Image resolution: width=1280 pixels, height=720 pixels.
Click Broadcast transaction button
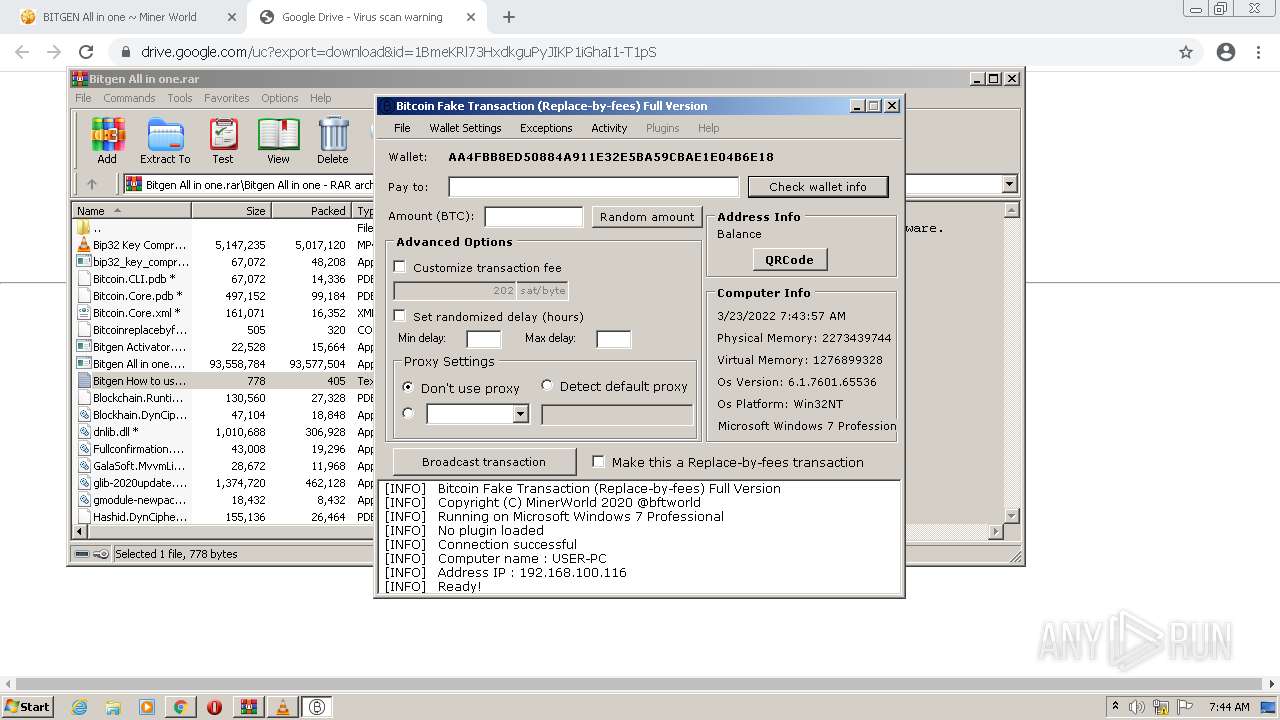click(484, 462)
